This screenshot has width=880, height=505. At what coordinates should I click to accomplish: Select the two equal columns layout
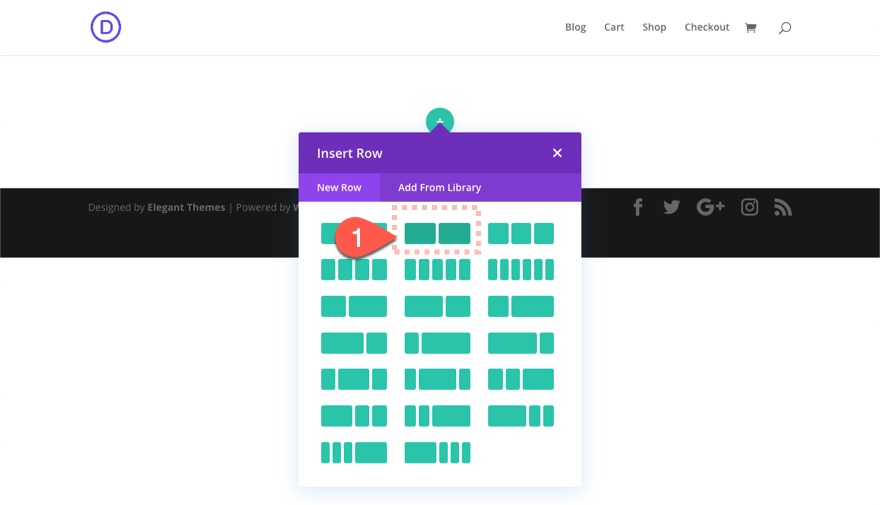click(437, 234)
